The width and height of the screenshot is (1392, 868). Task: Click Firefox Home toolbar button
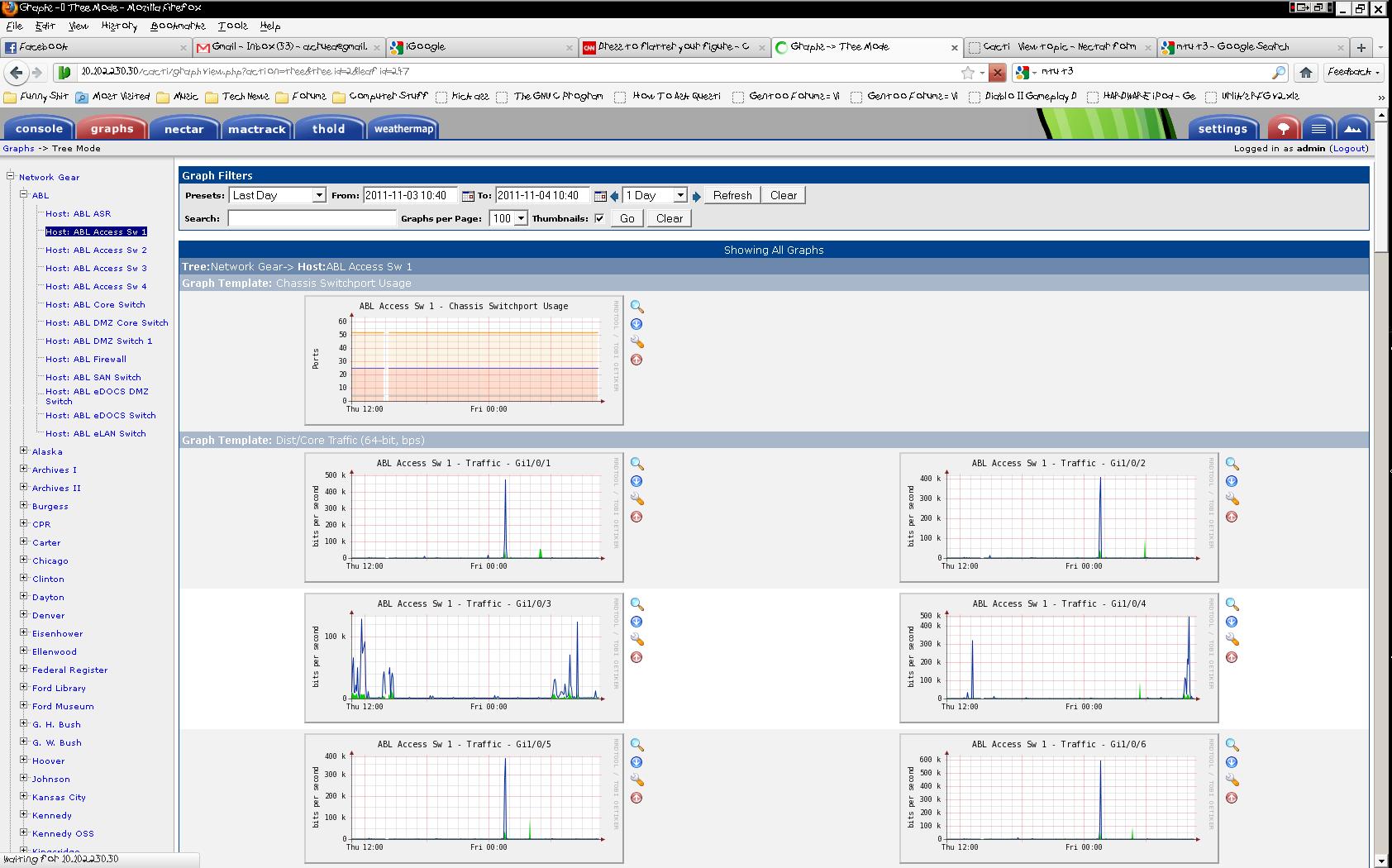pos(1305,73)
